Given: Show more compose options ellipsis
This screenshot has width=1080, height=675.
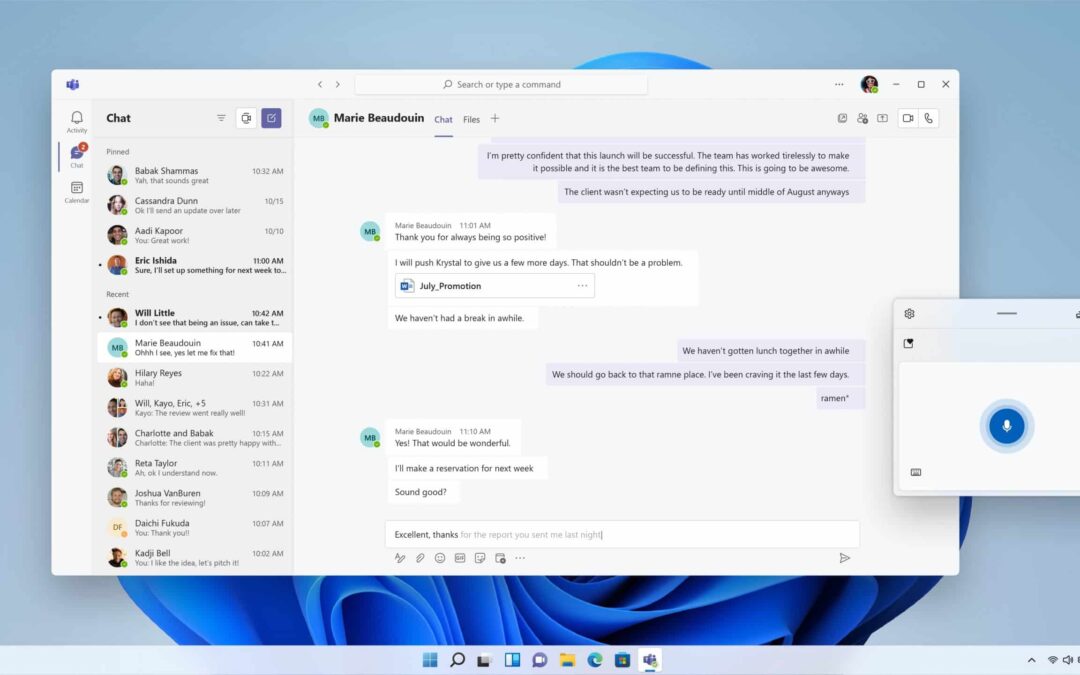Looking at the screenshot, I should pyautogui.click(x=520, y=558).
